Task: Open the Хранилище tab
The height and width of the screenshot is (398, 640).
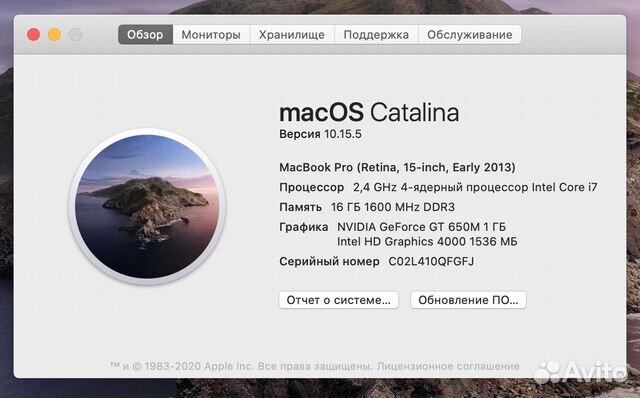Action: click(x=292, y=35)
